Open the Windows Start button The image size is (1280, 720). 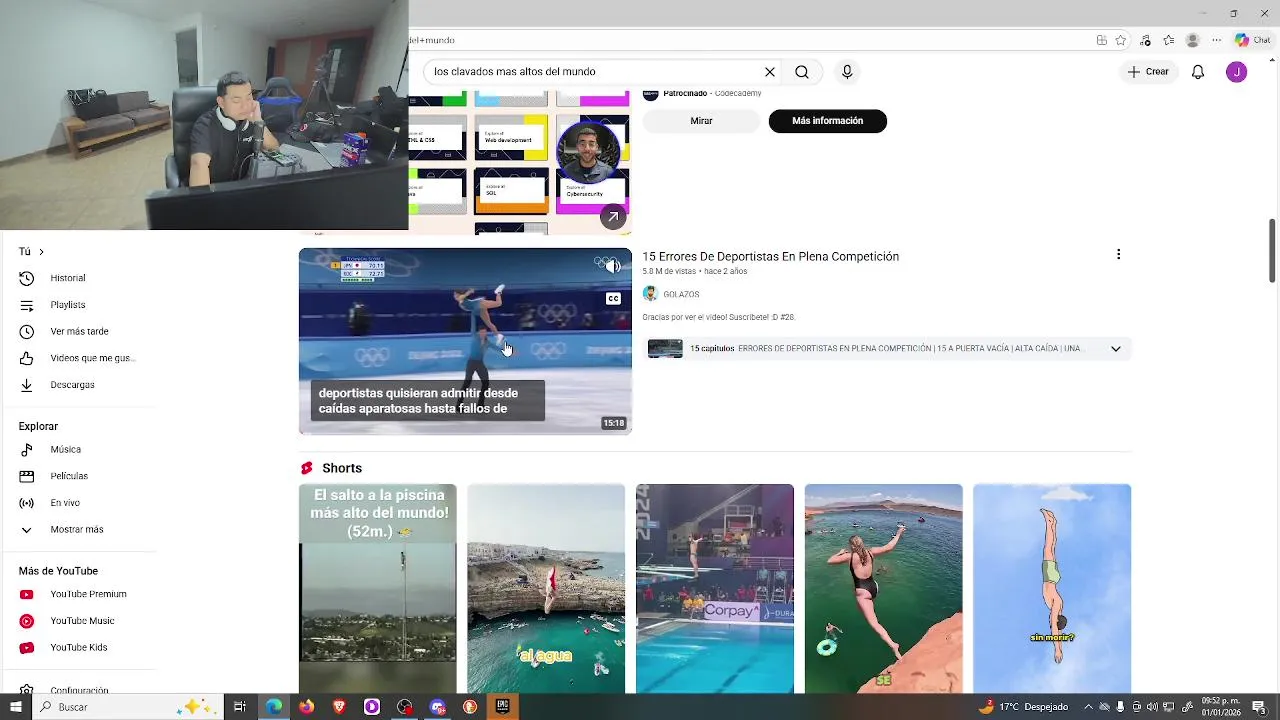[15, 707]
